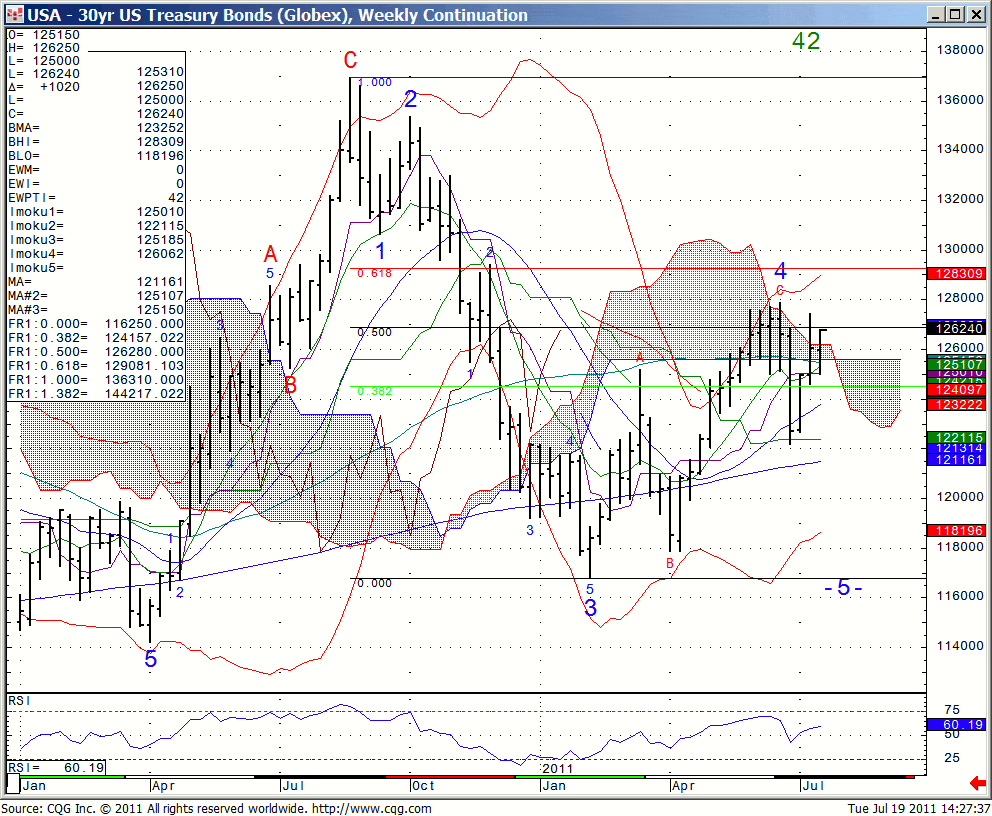The width and height of the screenshot is (992, 816).
Task: Click the O= 125150 open value in study panel
Action: point(40,33)
